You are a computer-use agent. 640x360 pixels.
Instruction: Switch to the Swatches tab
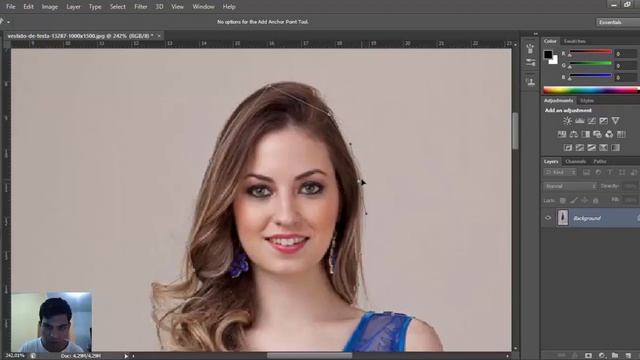tap(574, 41)
